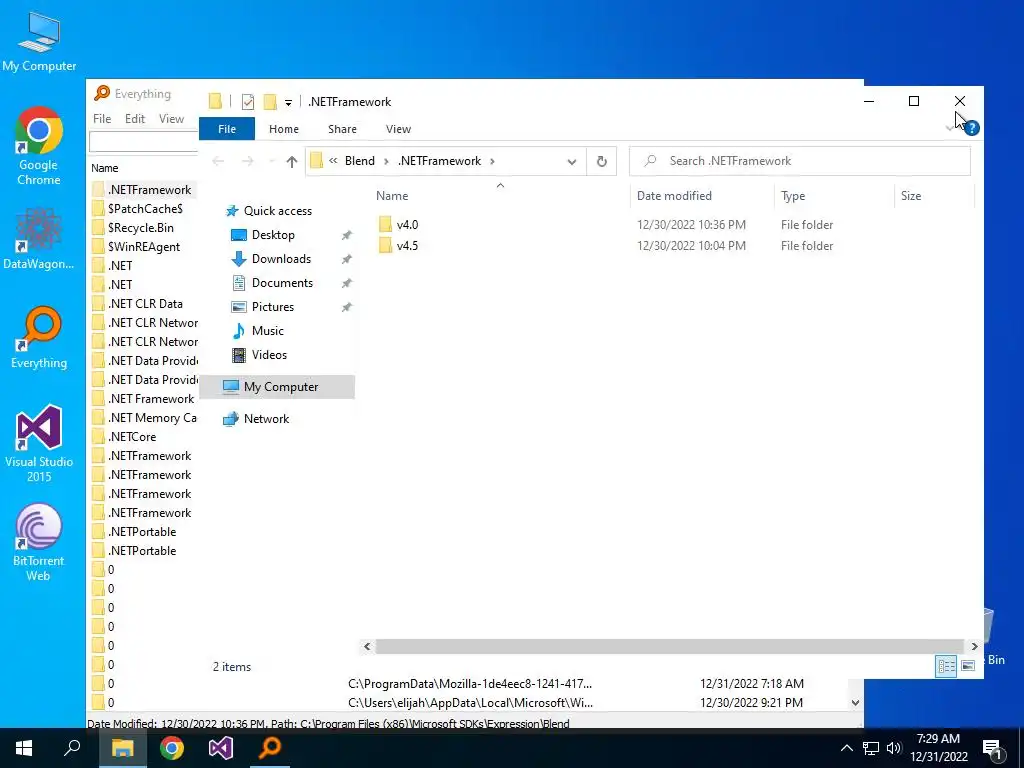This screenshot has width=1024, height=768.
Task: Select the v4.5 folder
Action: point(407,246)
